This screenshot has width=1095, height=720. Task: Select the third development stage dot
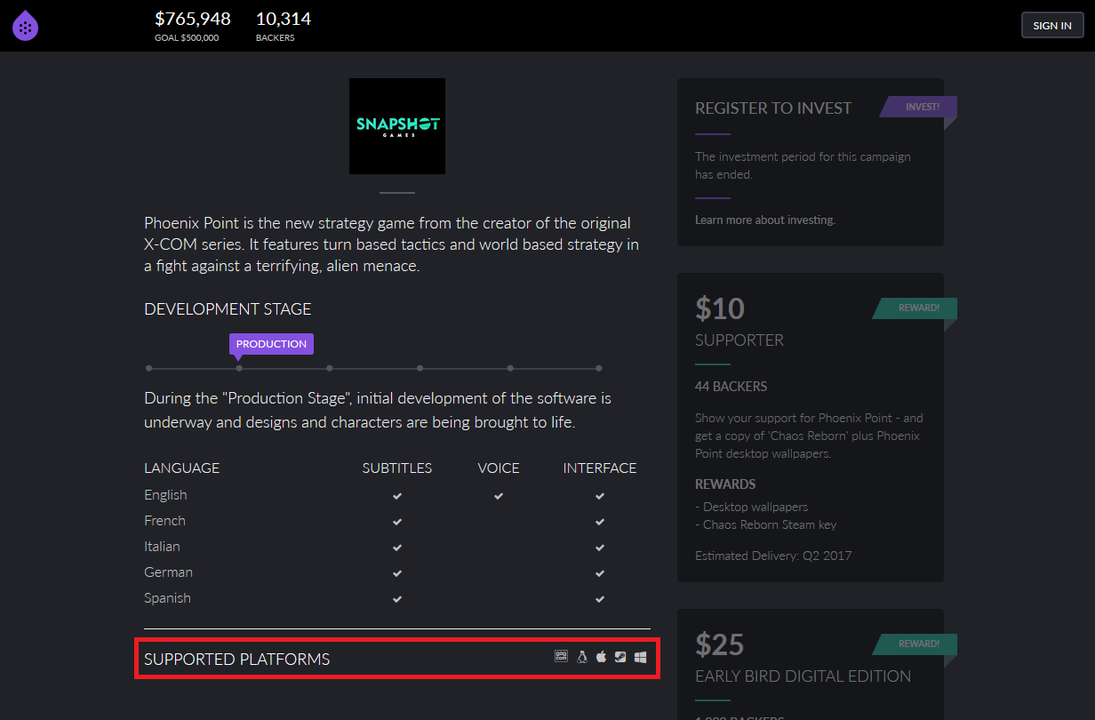330,368
